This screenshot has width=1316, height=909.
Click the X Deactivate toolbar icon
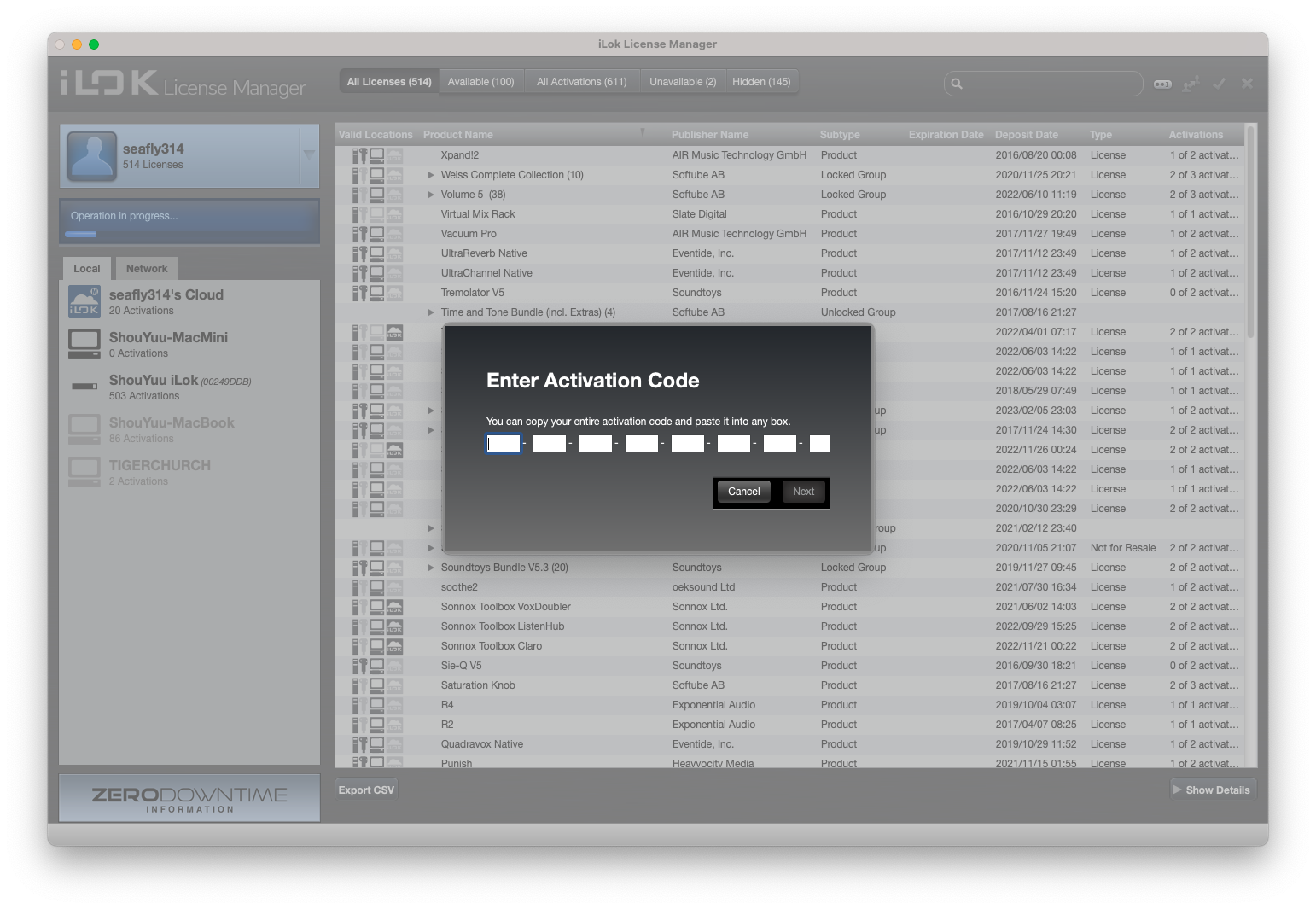(1247, 83)
